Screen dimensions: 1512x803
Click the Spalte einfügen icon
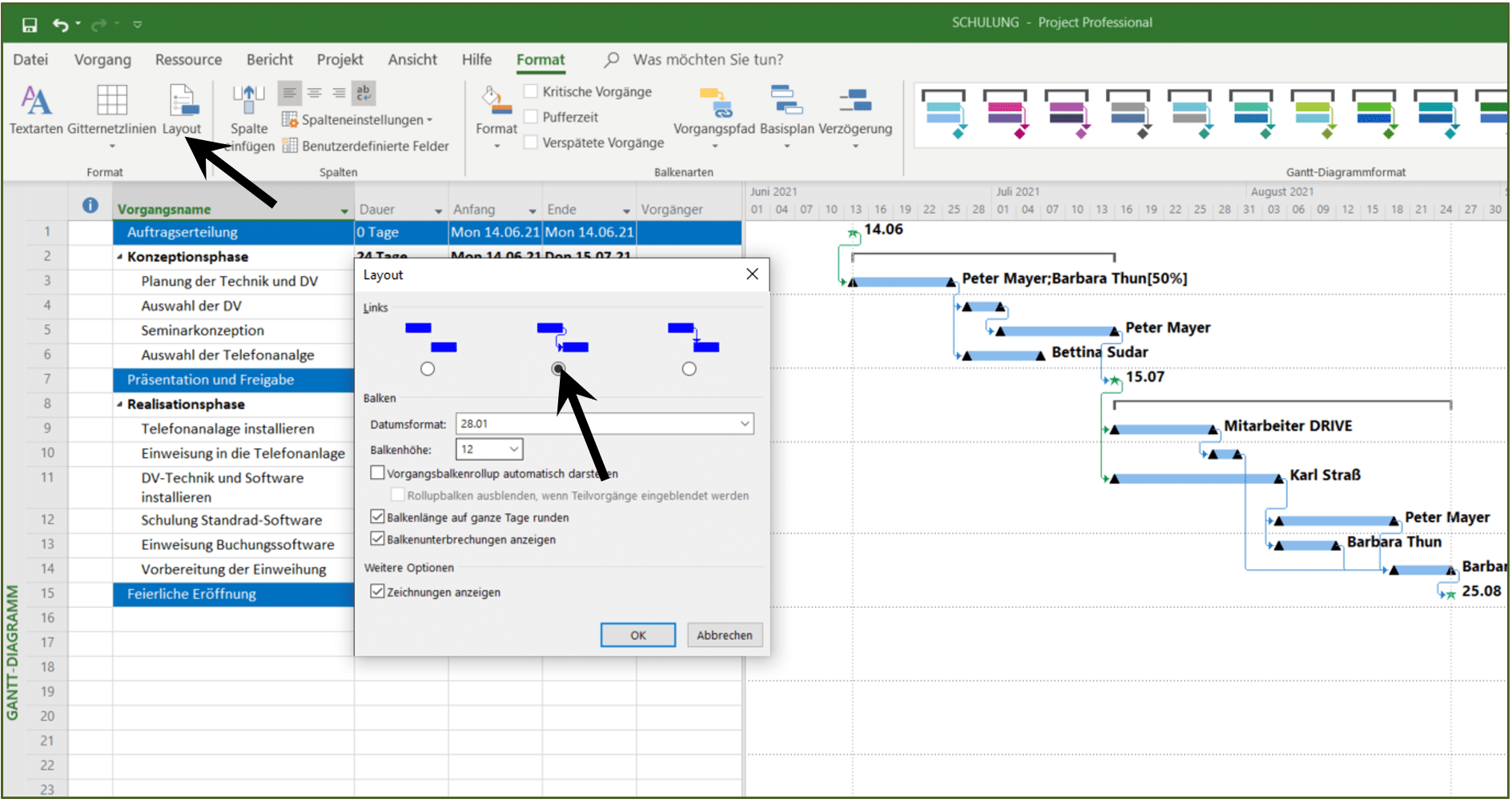click(x=248, y=101)
